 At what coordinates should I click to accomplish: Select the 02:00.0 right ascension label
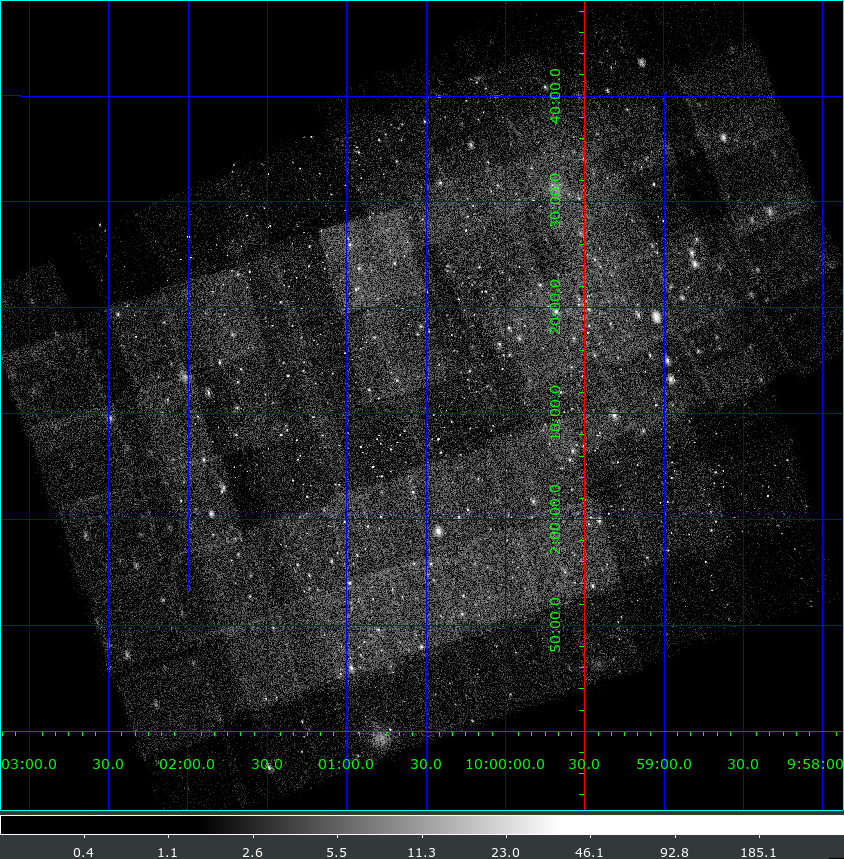[187, 764]
